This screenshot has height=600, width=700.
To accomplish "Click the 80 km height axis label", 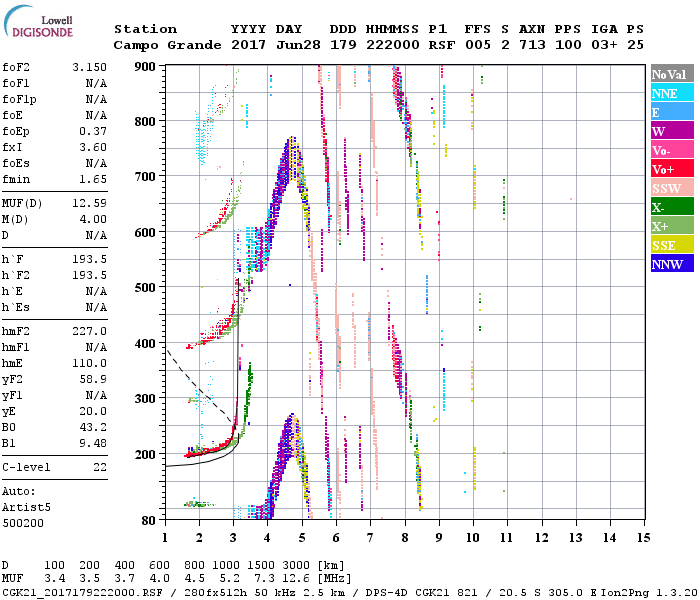I will click(x=149, y=521).
